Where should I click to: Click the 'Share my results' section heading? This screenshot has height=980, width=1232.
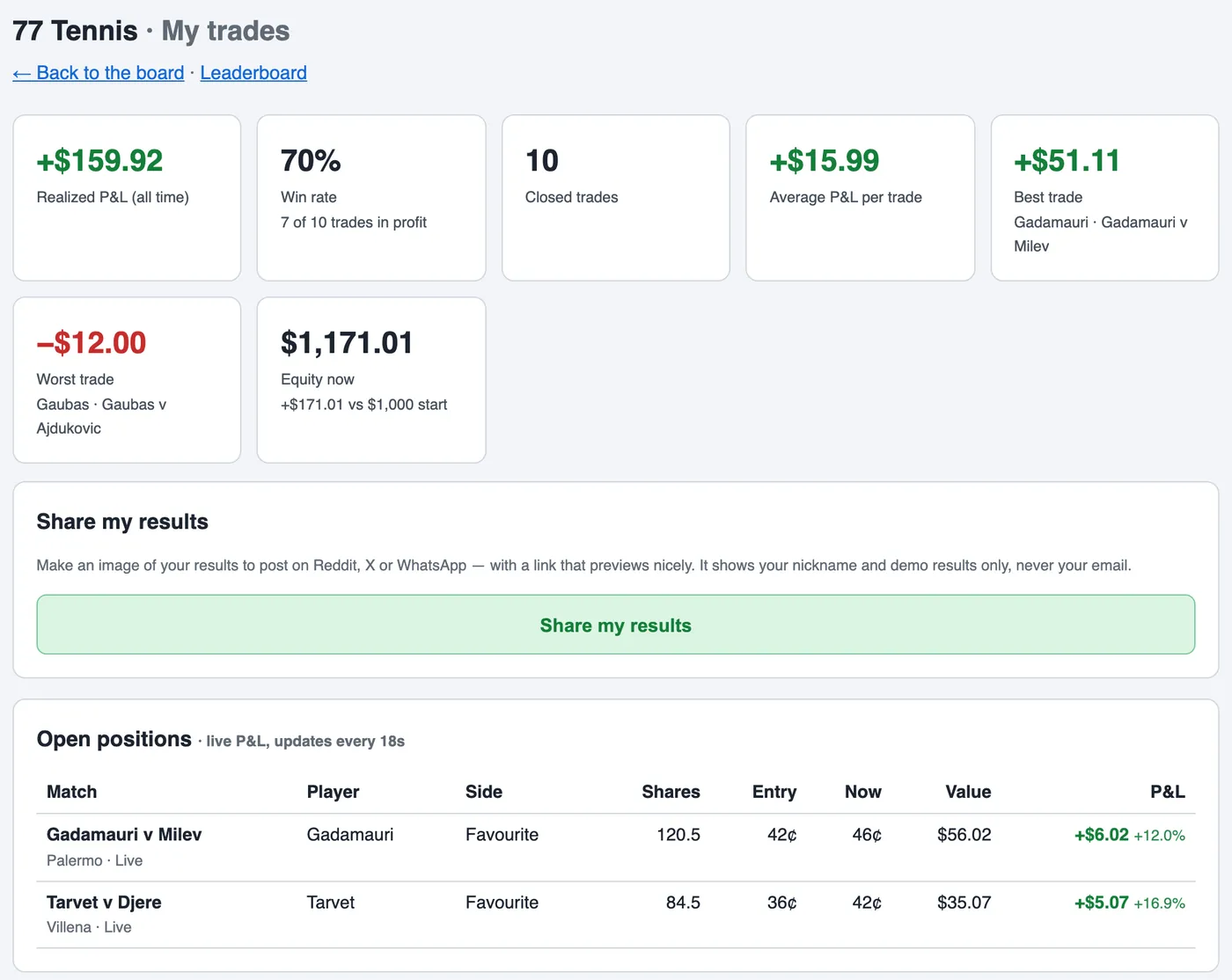click(122, 522)
